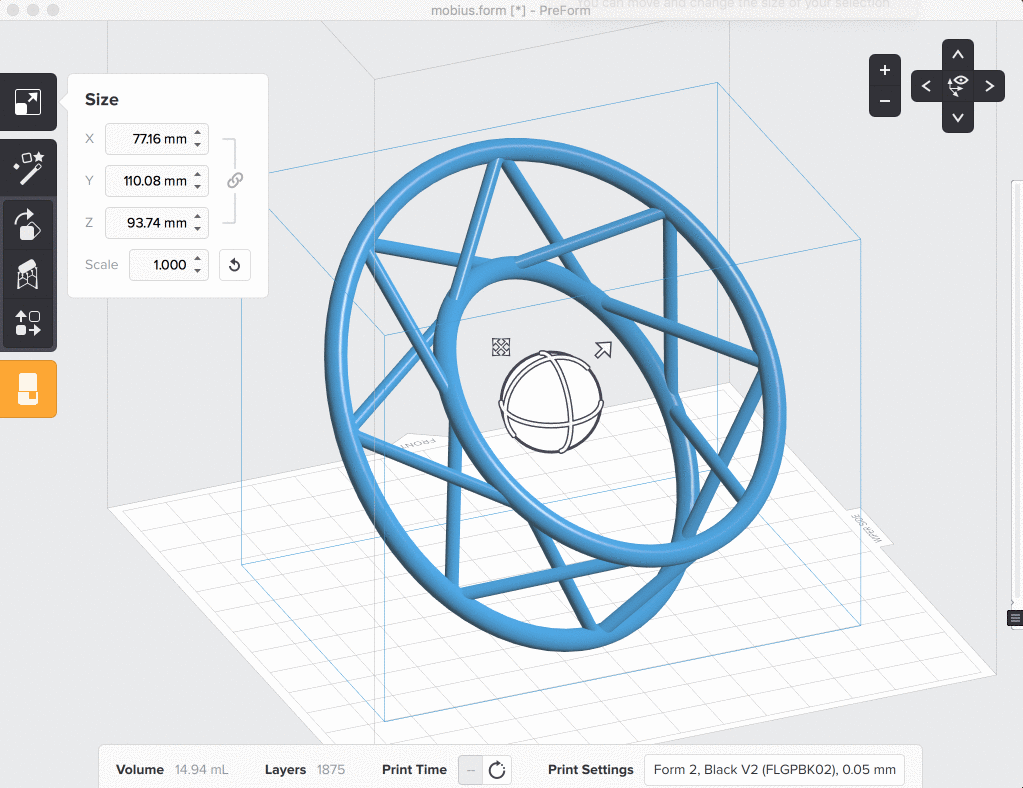Rotate view upward with up arrow
Viewport: 1023px width, 788px height.
pos(958,55)
